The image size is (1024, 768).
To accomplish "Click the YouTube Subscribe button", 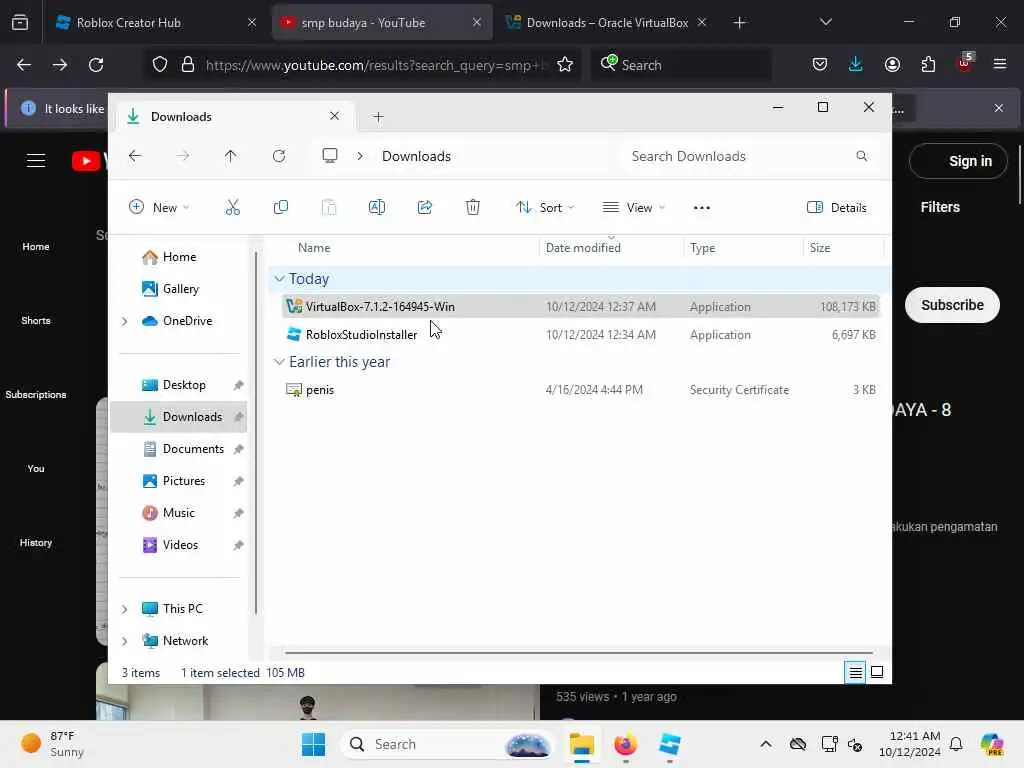I will (x=952, y=305).
